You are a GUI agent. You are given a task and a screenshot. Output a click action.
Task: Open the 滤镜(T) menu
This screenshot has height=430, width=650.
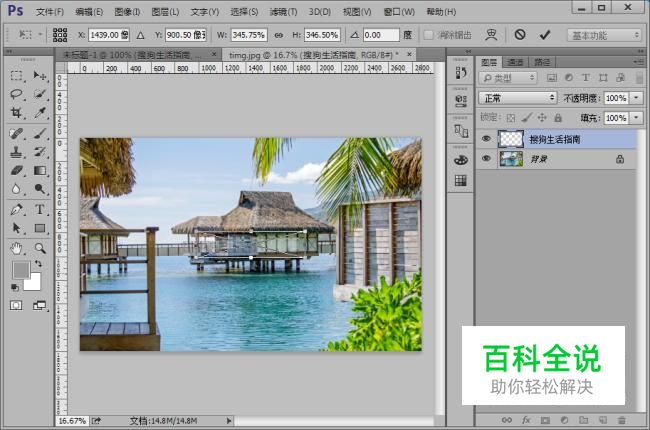[284, 12]
